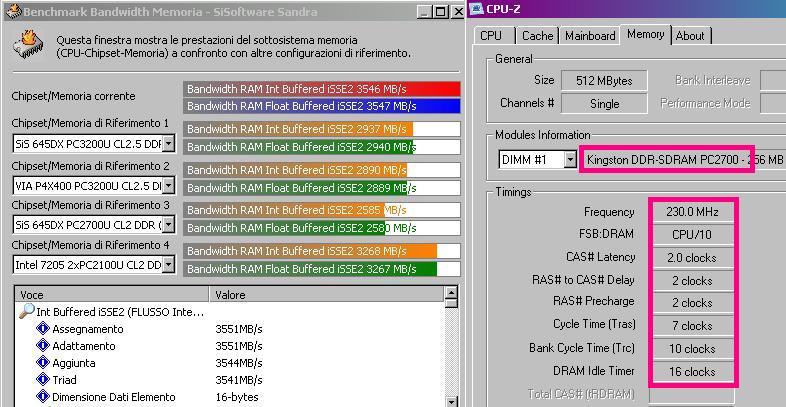Click the blue current Float Buffered 3547 MB/s bar

click(x=321, y=106)
